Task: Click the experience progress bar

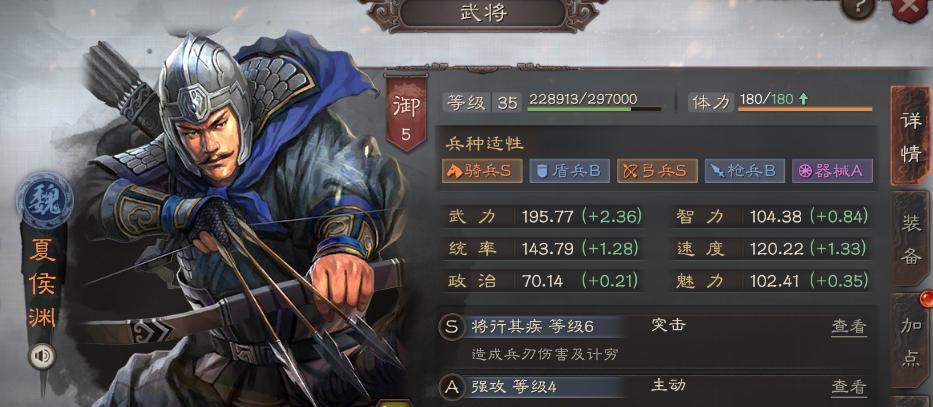Action: pyautogui.click(x=594, y=109)
